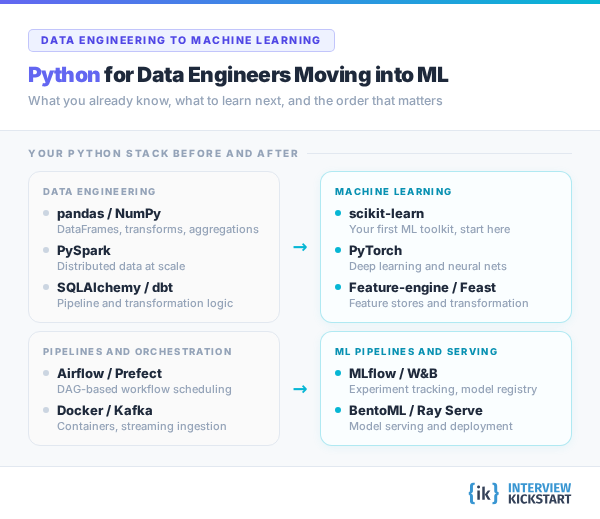Click 'Experiment tracking, model registry' text
Screen dimensions: 600x519
coord(443,389)
